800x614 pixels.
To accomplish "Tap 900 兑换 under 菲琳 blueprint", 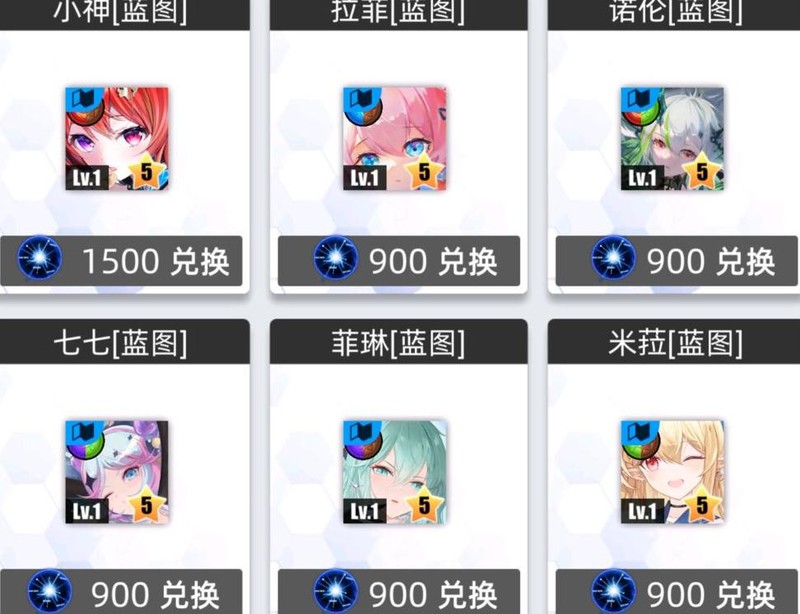I will pyautogui.click(x=399, y=592).
